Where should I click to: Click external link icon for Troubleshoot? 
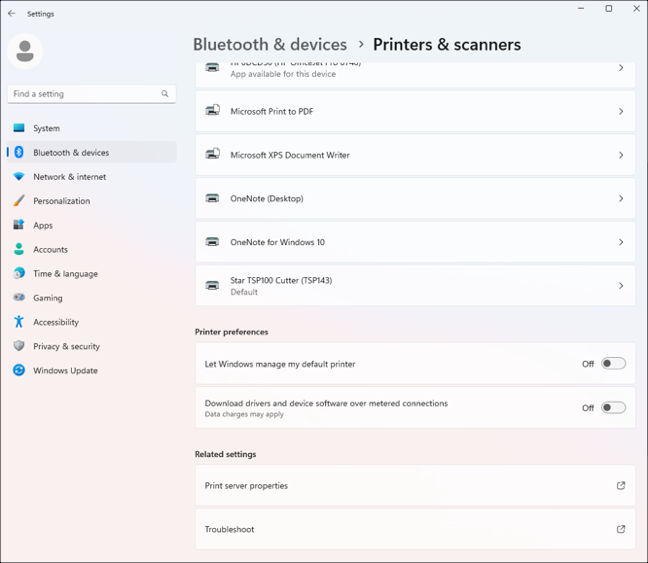621,529
